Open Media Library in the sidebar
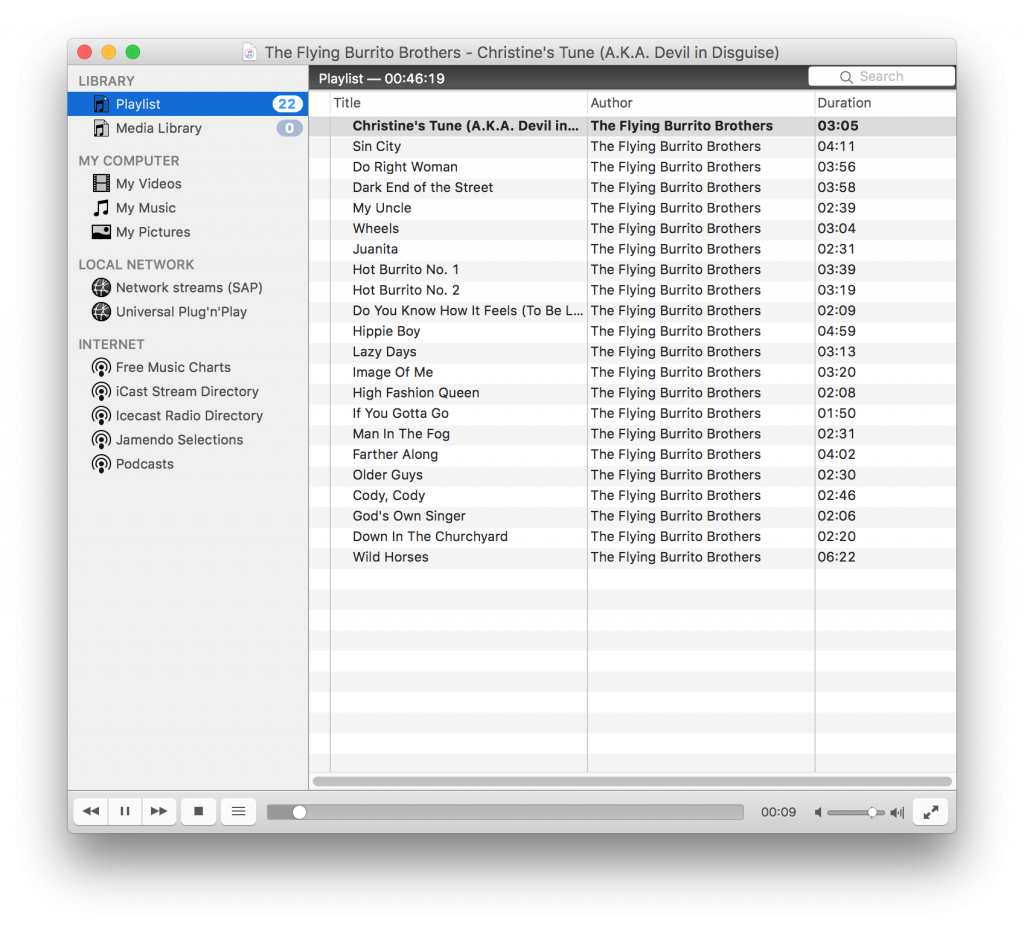 point(188,128)
